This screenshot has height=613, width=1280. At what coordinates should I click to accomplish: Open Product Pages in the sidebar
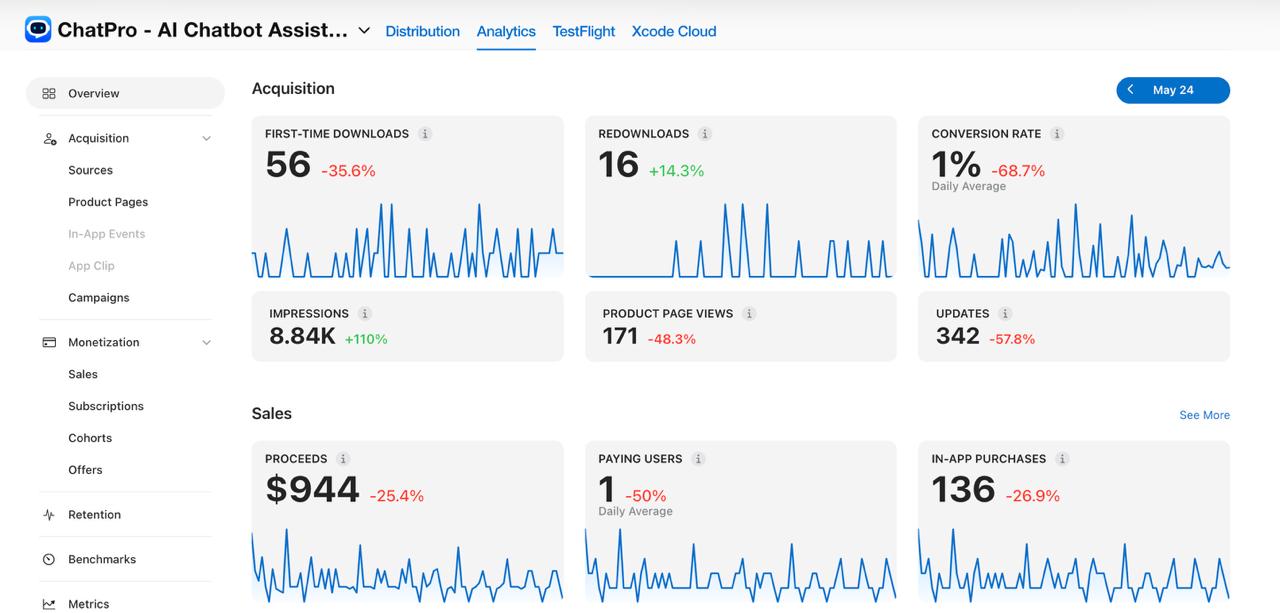click(108, 202)
